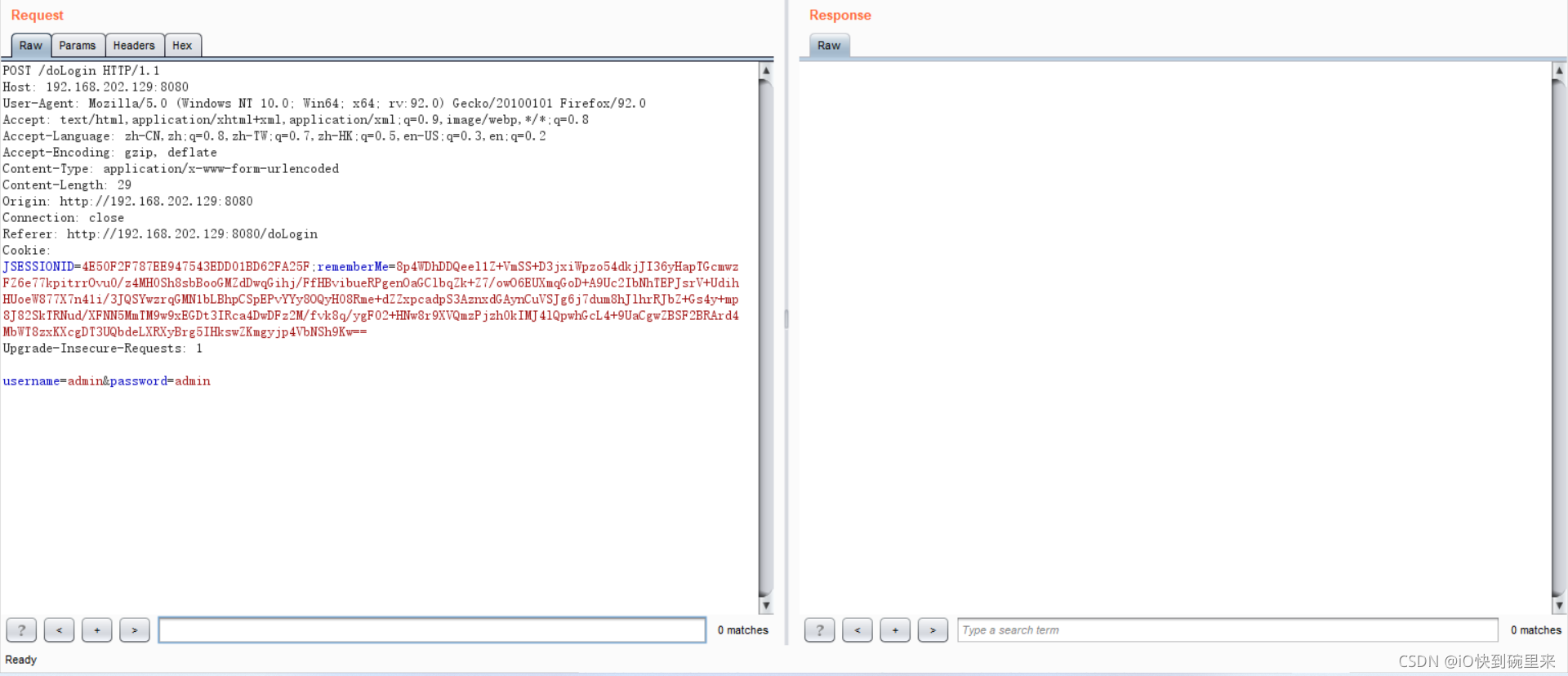Viewport: 1568px width, 676px height.
Task: Click the 'Host: 192.168.202.129:8080' line
Action: point(96,87)
